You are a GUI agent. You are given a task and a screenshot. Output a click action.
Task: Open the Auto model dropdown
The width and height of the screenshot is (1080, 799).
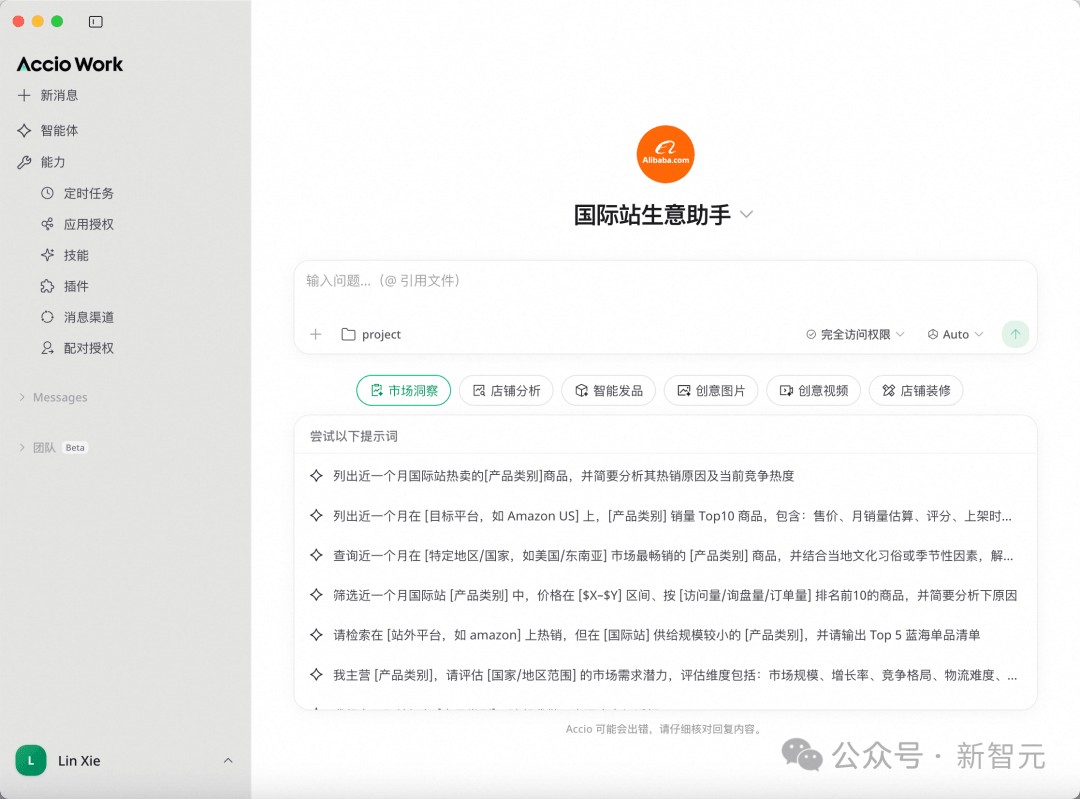tap(955, 334)
